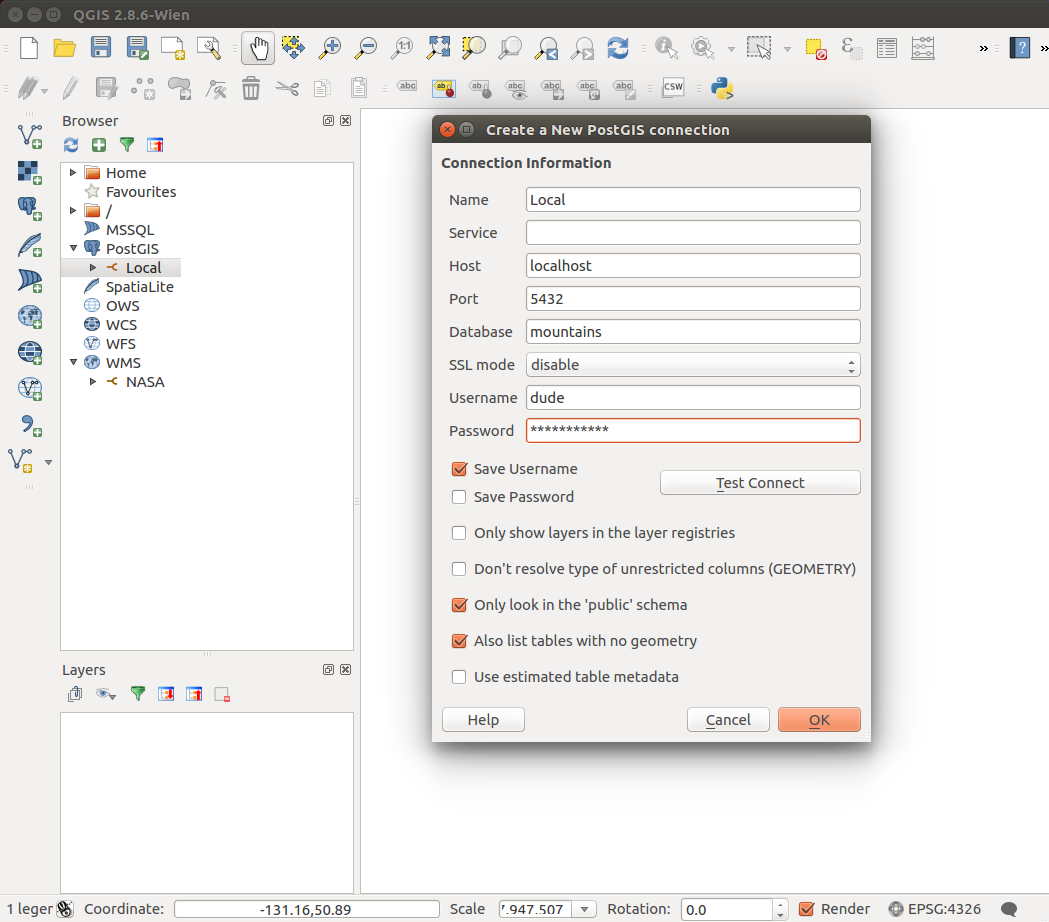1049x922 pixels.
Task: Click into the Database input field
Action: [693, 332]
